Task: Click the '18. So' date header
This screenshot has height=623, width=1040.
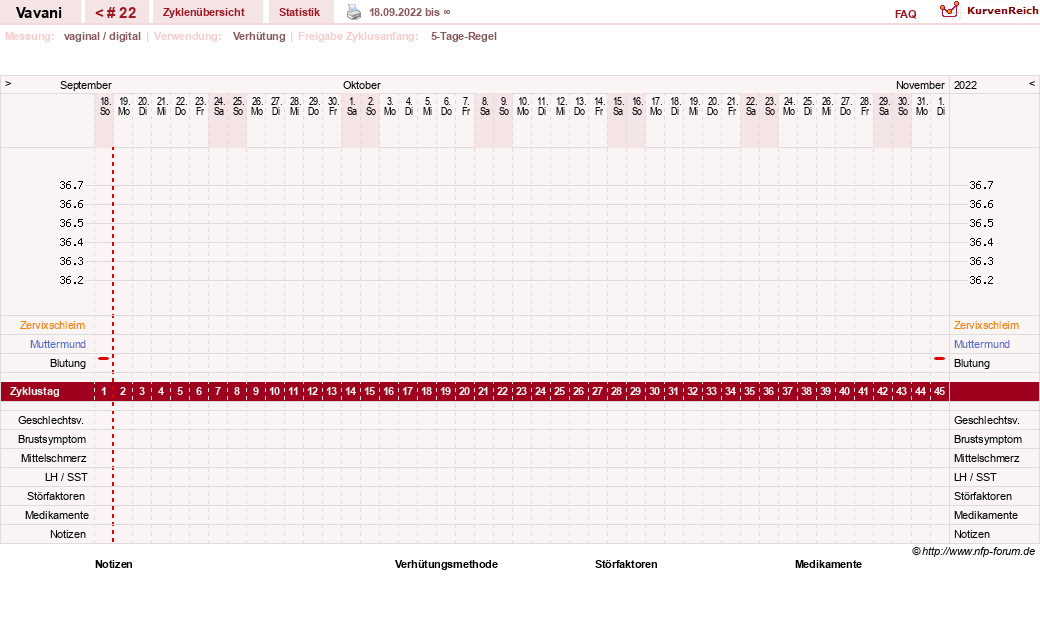Action: [105, 106]
